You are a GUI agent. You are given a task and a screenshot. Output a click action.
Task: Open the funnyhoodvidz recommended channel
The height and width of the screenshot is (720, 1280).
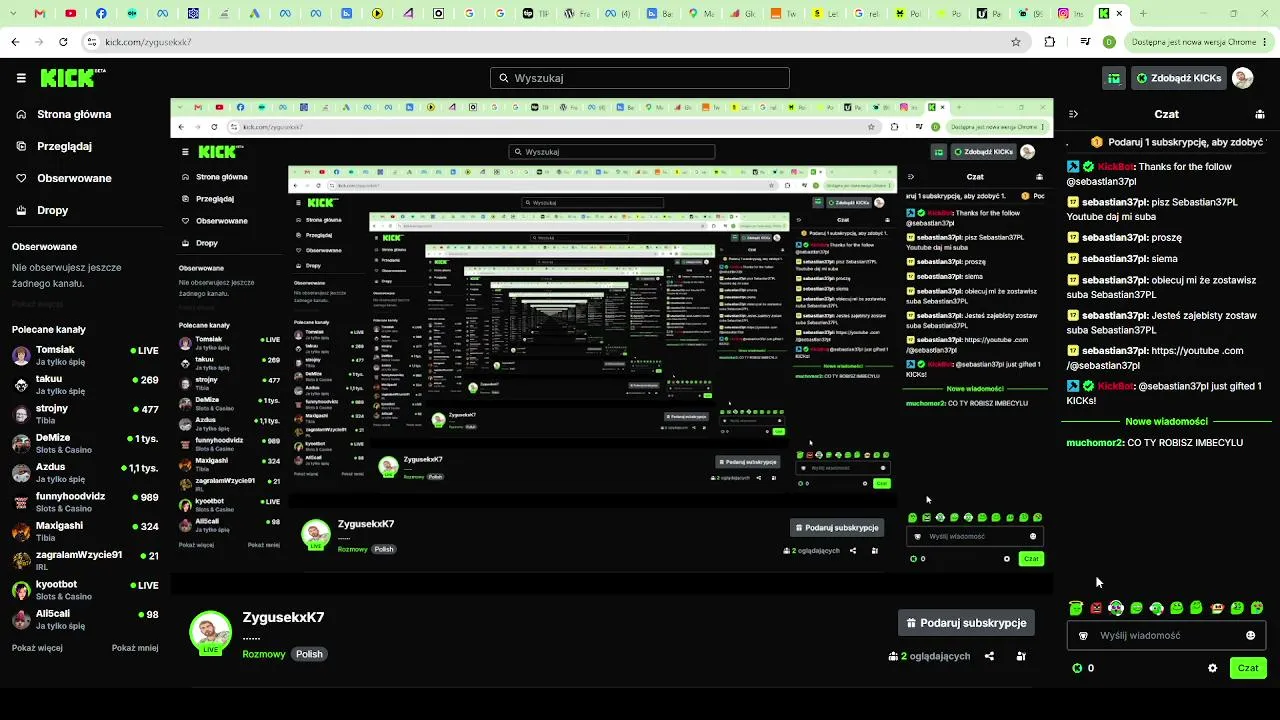tap(85, 501)
